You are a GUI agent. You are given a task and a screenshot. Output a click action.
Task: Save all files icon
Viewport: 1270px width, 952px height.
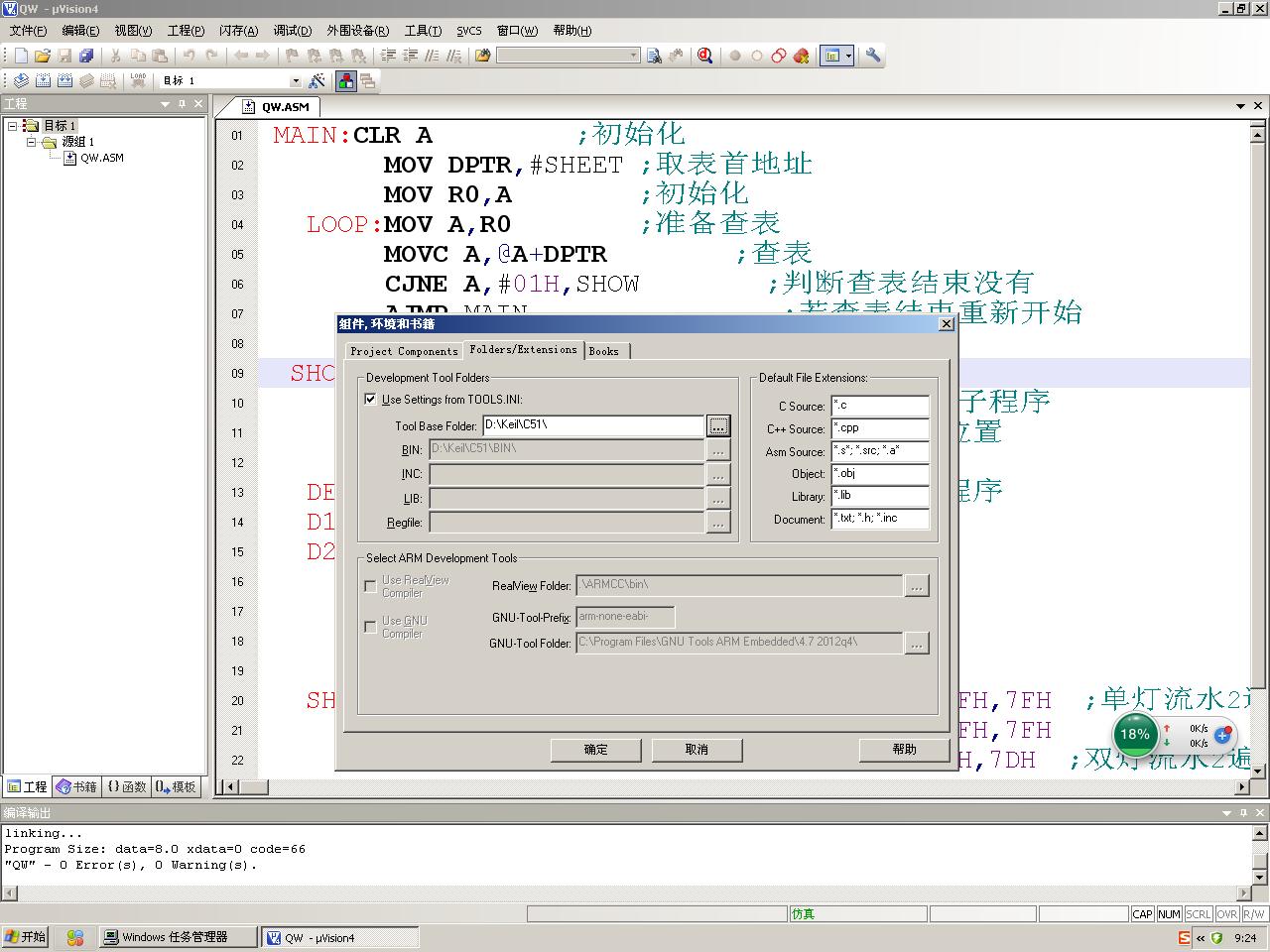pos(86,56)
